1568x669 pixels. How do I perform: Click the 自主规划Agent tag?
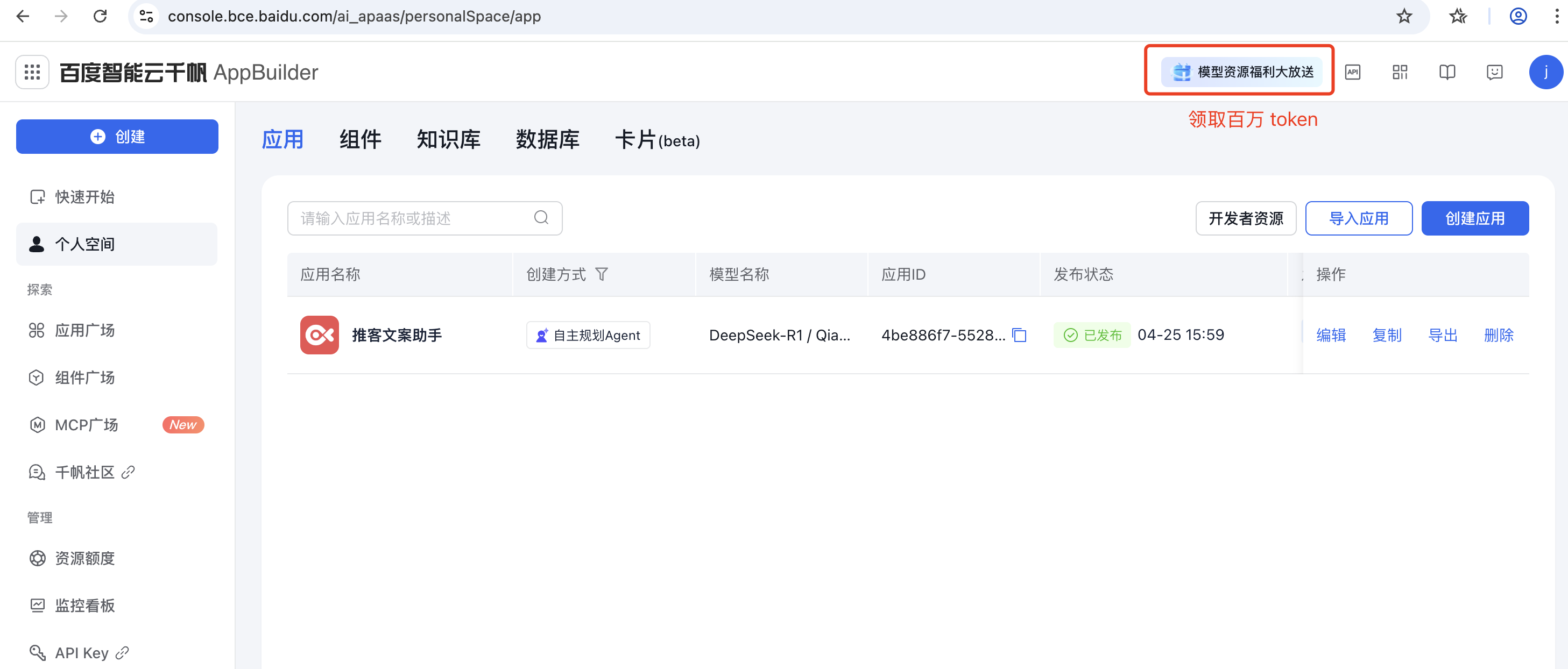[x=588, y=335]
